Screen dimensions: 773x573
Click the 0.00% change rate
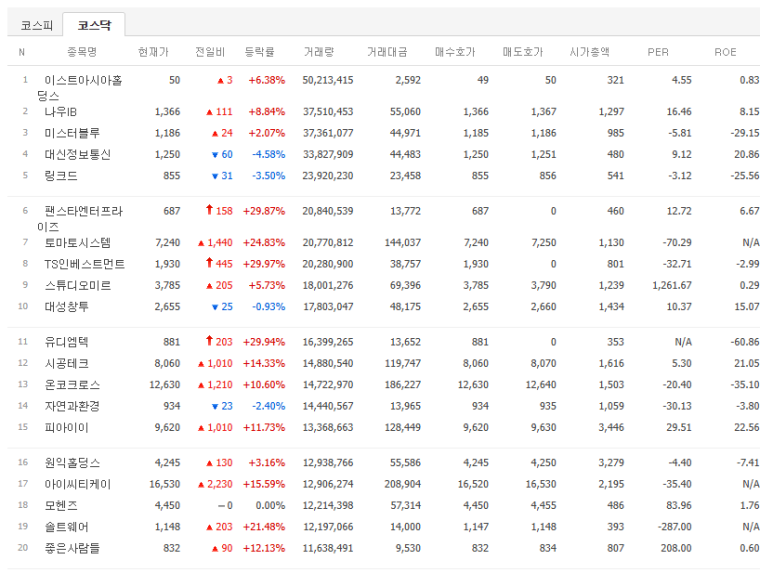[x=270, y=505]
